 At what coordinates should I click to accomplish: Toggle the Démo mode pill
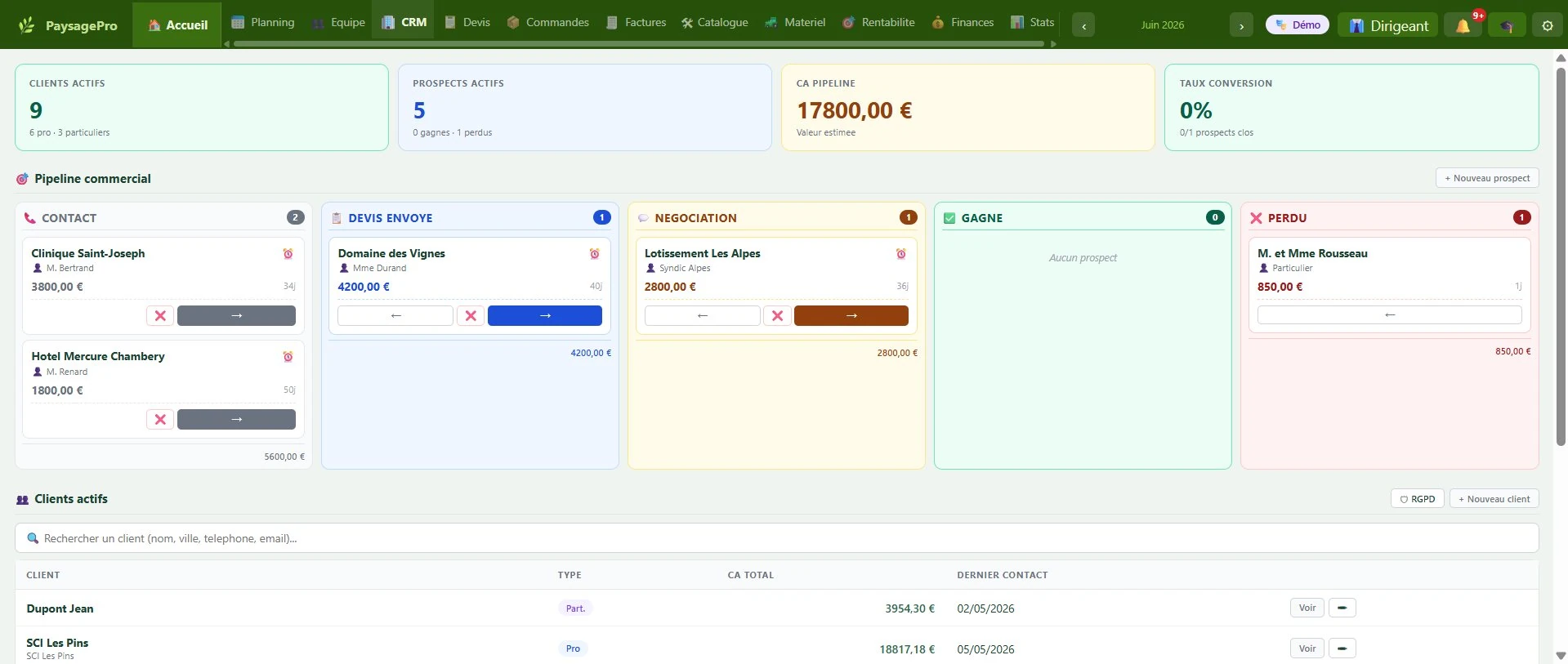click(x=1298, y=25)
